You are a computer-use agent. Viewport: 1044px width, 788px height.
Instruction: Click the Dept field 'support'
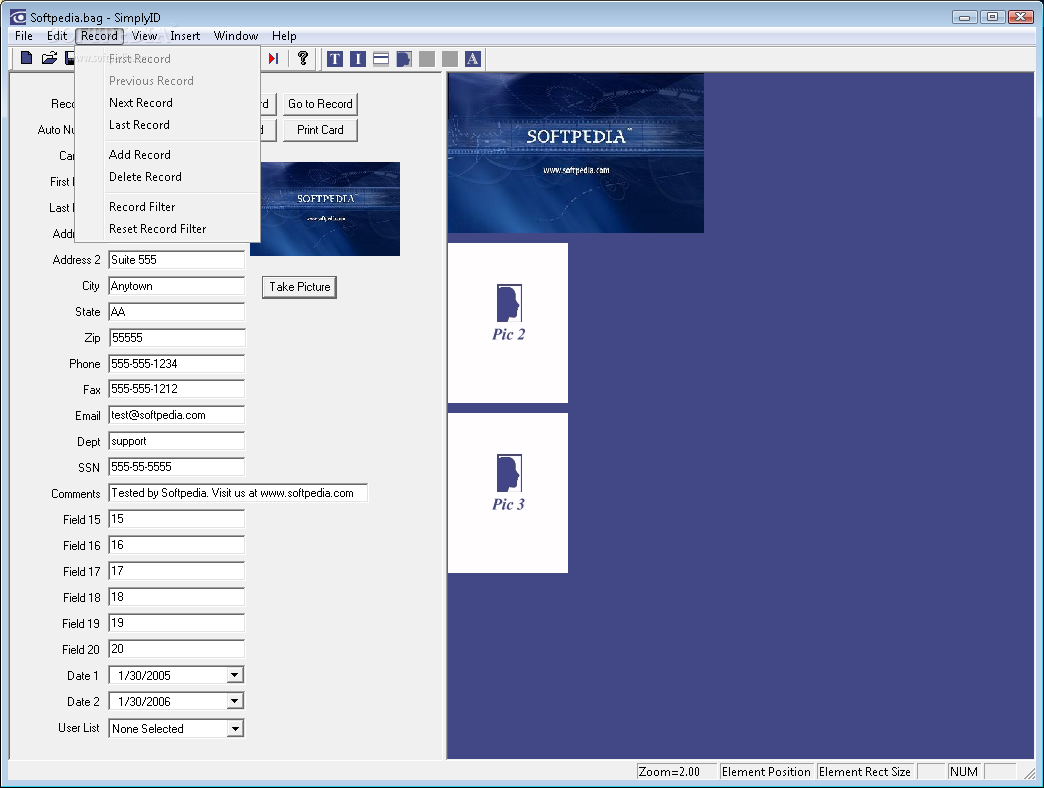click(176, 441)
